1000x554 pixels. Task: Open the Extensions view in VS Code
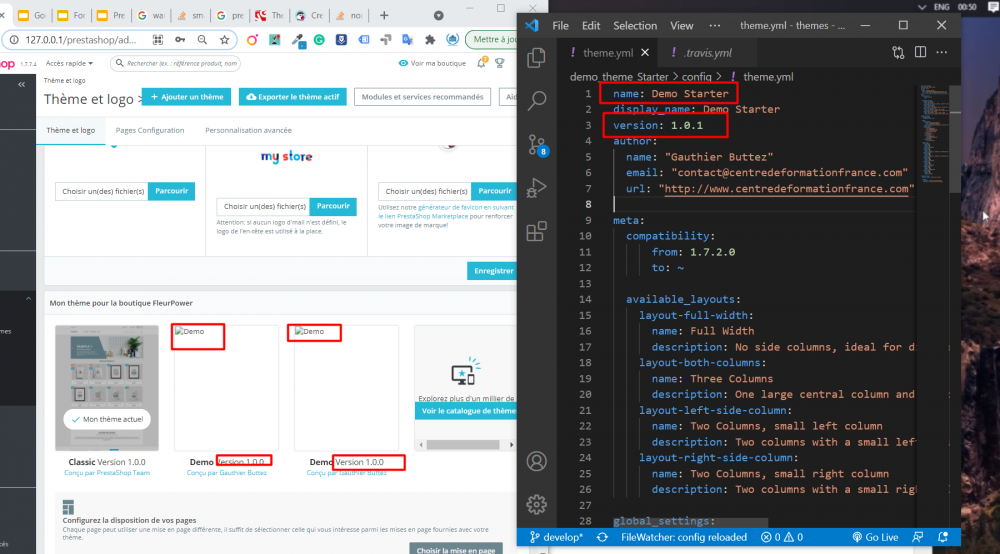point(537,232)
